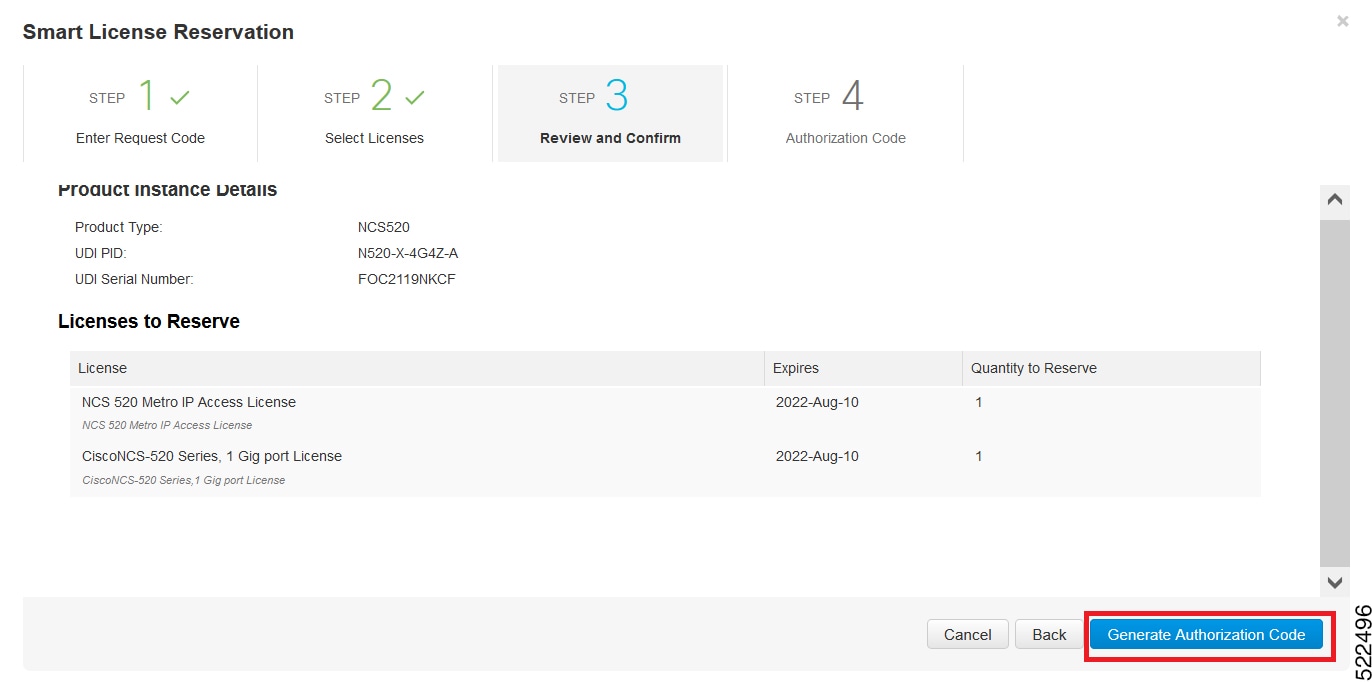
Task: Open Step 2 Select Licenses
Action: click(x=374, y=113)
